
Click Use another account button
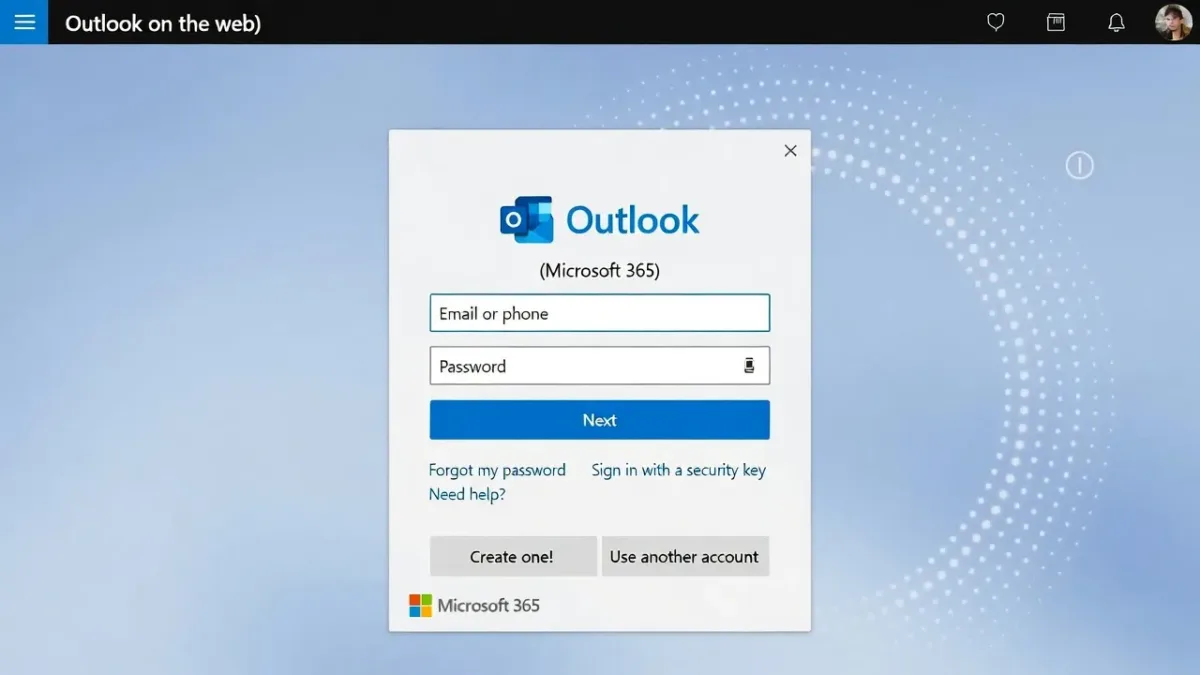point(685,557)
